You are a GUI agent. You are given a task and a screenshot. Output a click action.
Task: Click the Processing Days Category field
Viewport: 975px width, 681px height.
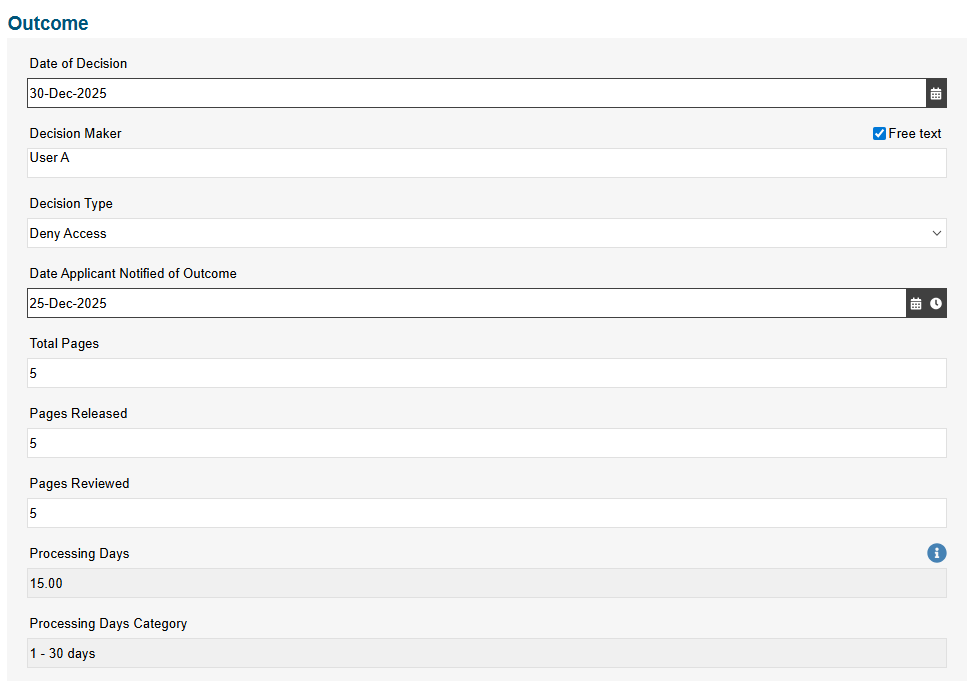tap(487, 653)
